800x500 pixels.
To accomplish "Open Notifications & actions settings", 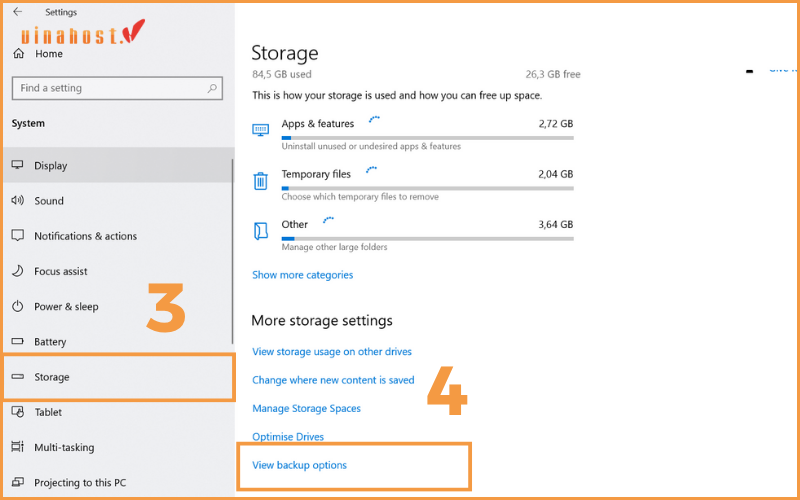I will click(x=85, y=236).
